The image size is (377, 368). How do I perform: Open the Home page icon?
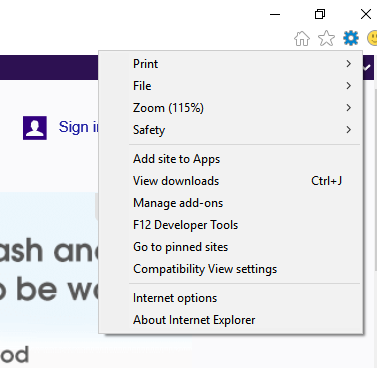point(302,38)
